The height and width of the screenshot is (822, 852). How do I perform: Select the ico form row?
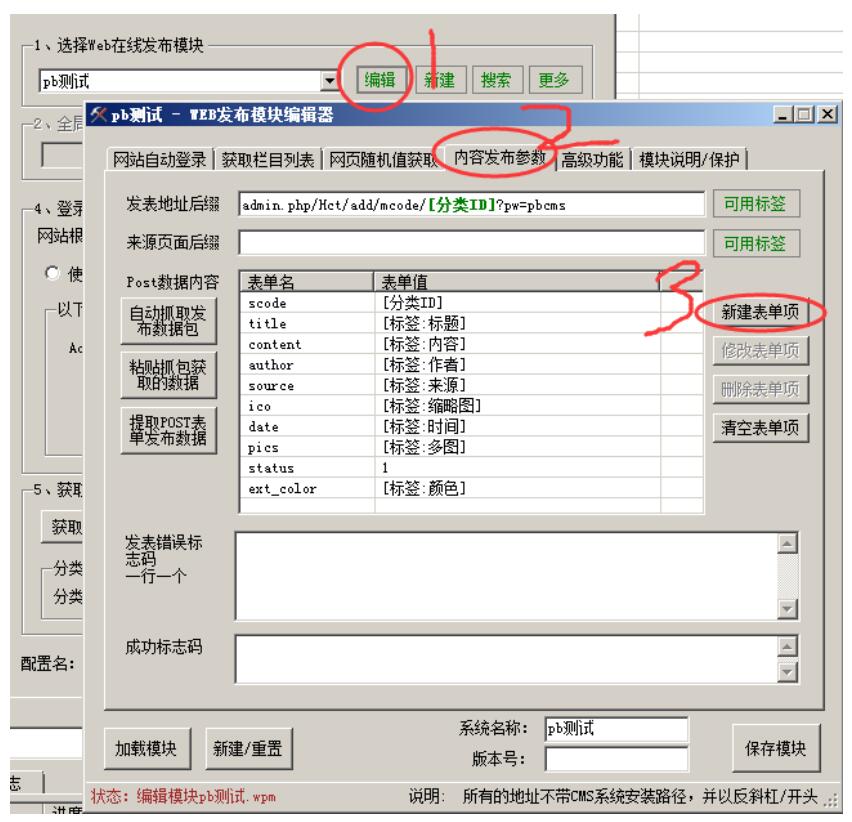click(471, 406)
